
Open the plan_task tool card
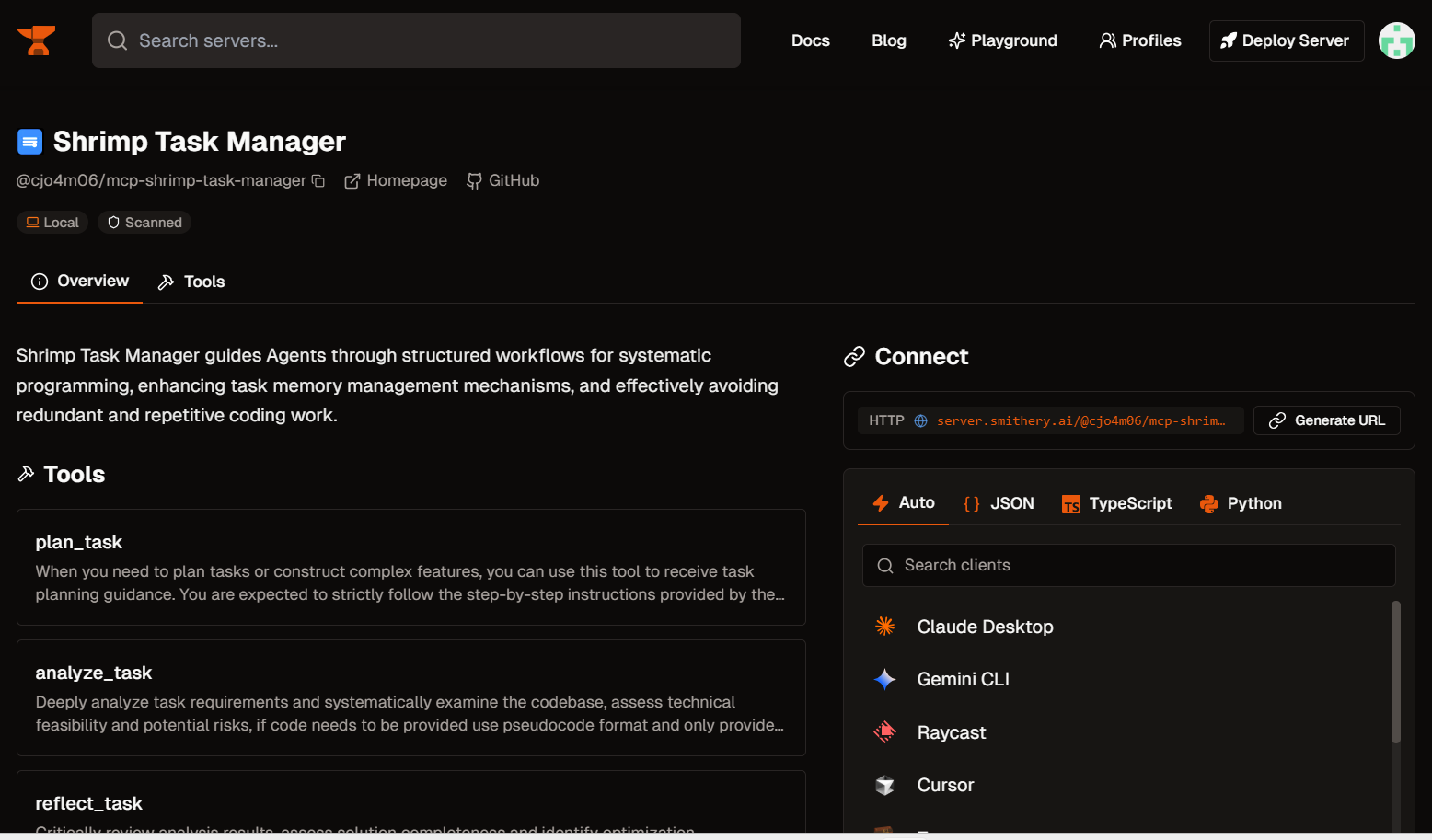[x=411, y=568]
